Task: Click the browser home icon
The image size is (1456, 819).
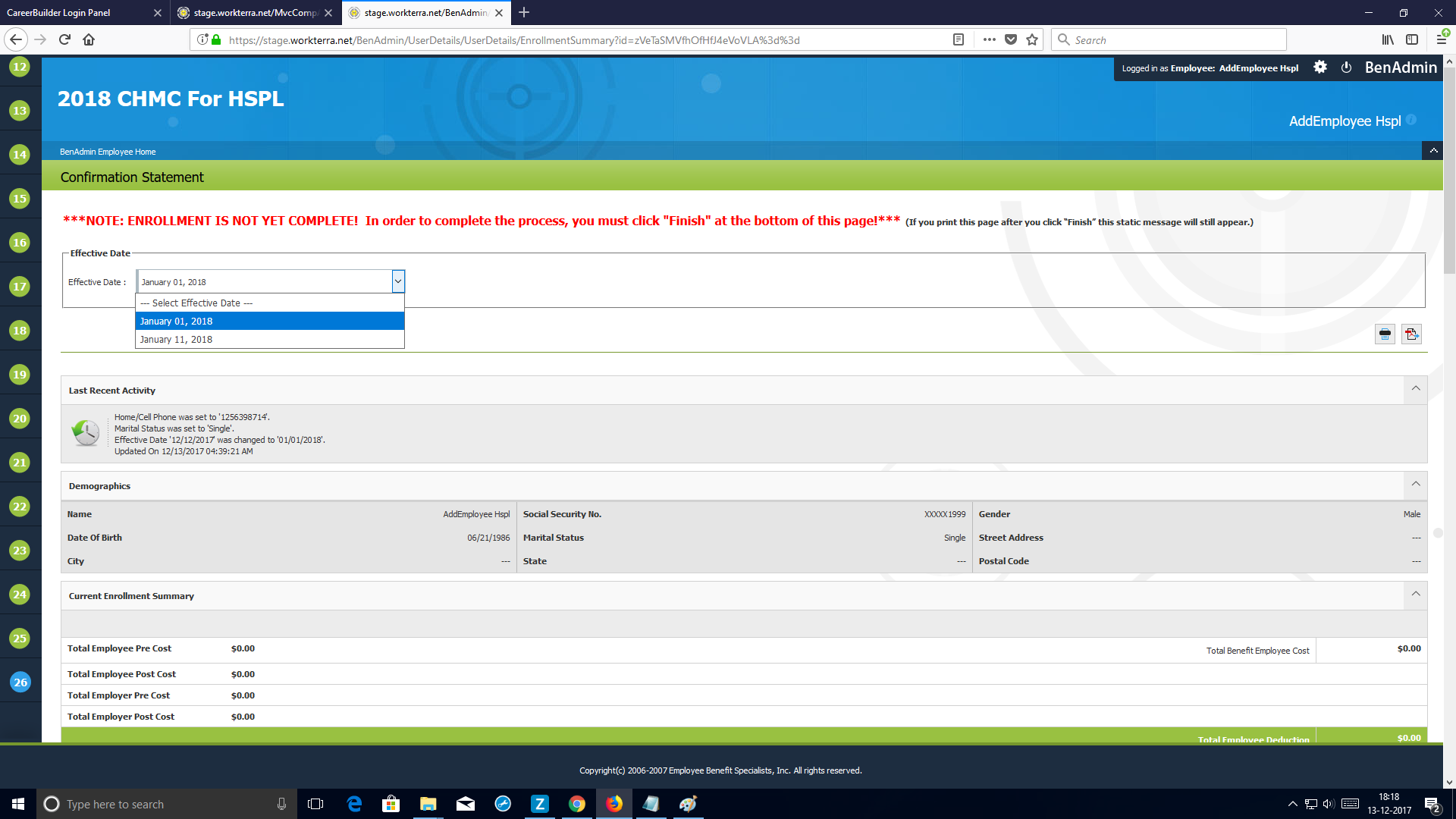Action: (x=89, y=39)
